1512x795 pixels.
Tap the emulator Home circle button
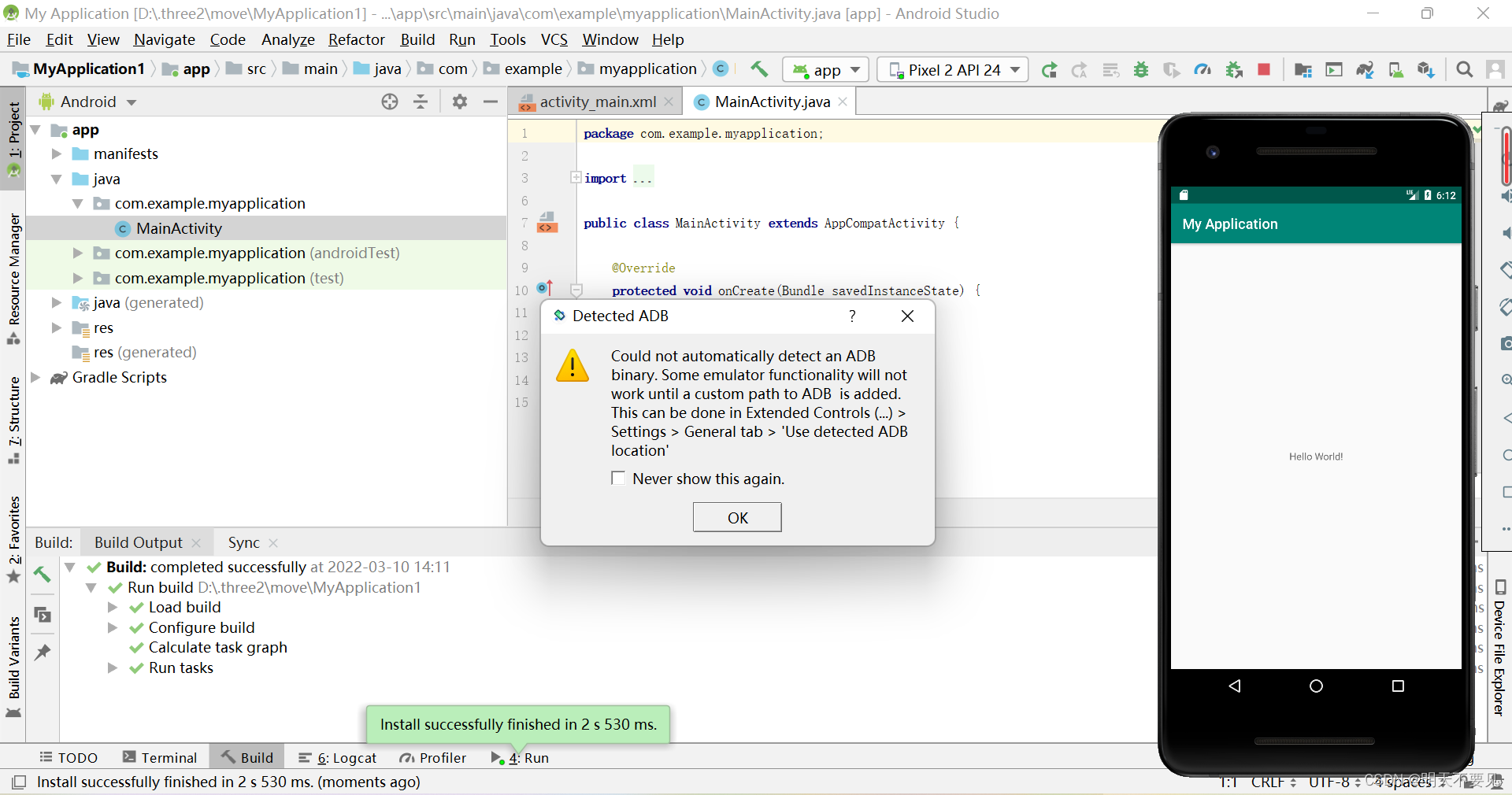point(1316,686)
